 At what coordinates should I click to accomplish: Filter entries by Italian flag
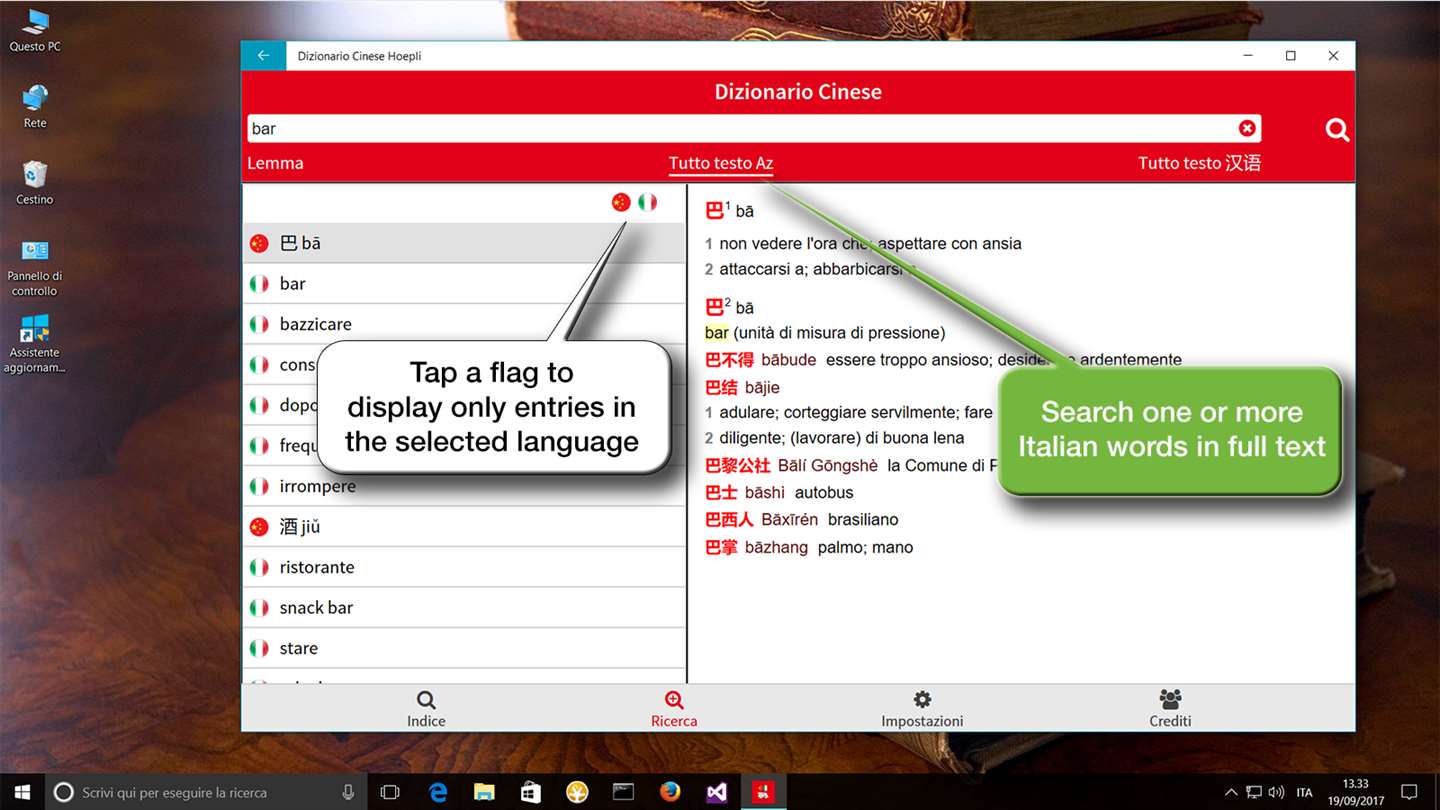click(647, 202)
